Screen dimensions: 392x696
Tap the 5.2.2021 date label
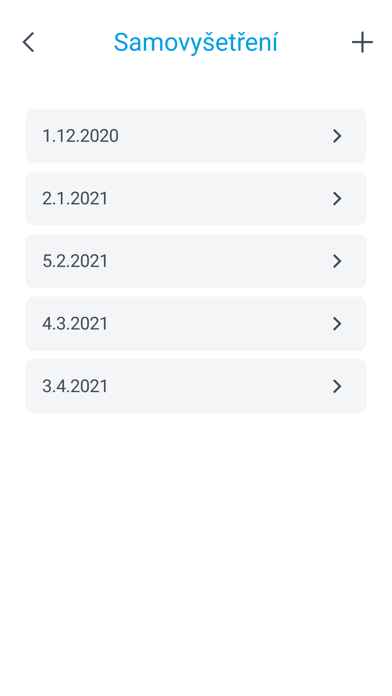pos(75,261)
